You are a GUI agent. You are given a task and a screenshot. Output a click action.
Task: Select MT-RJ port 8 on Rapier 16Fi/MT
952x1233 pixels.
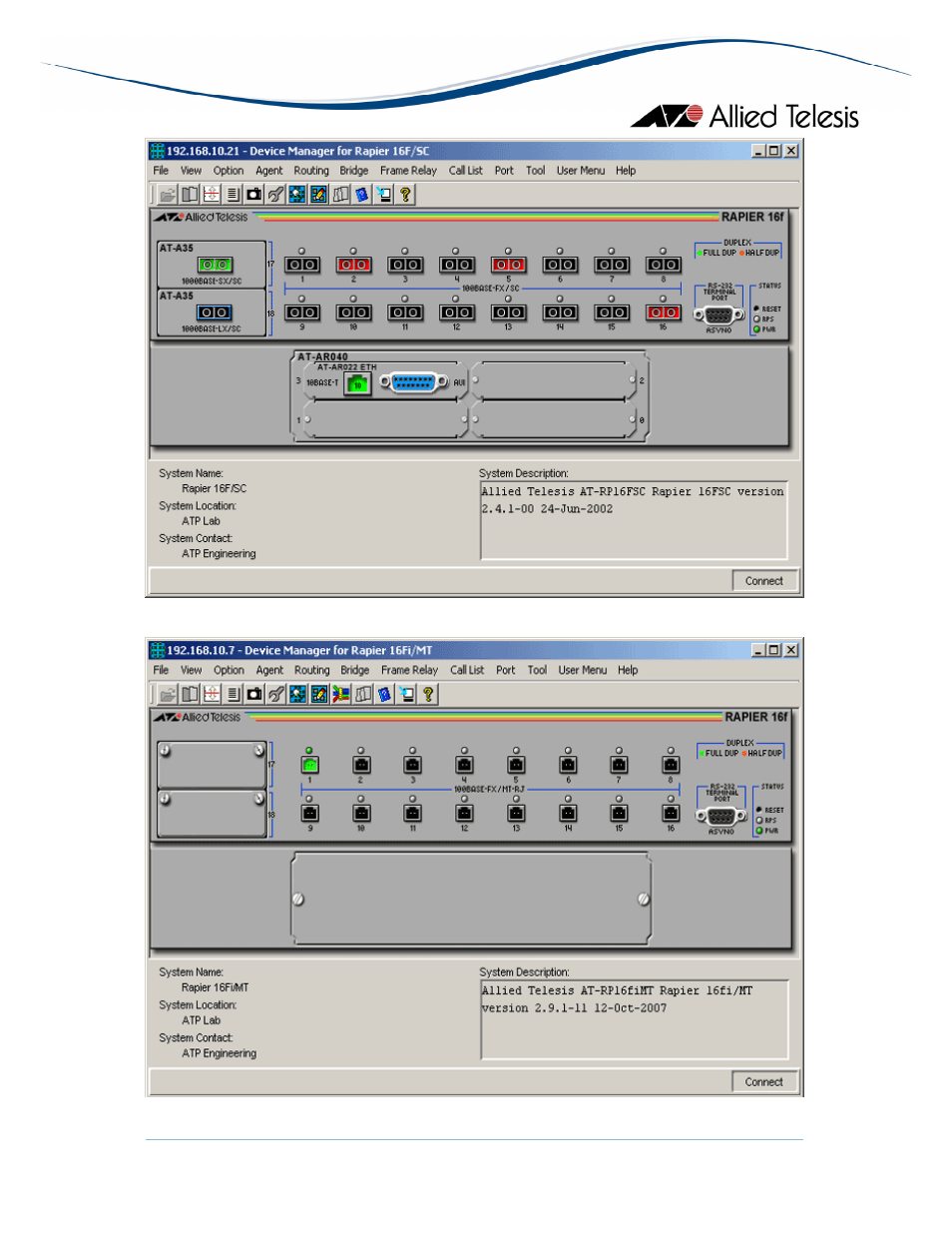point(671,765)
